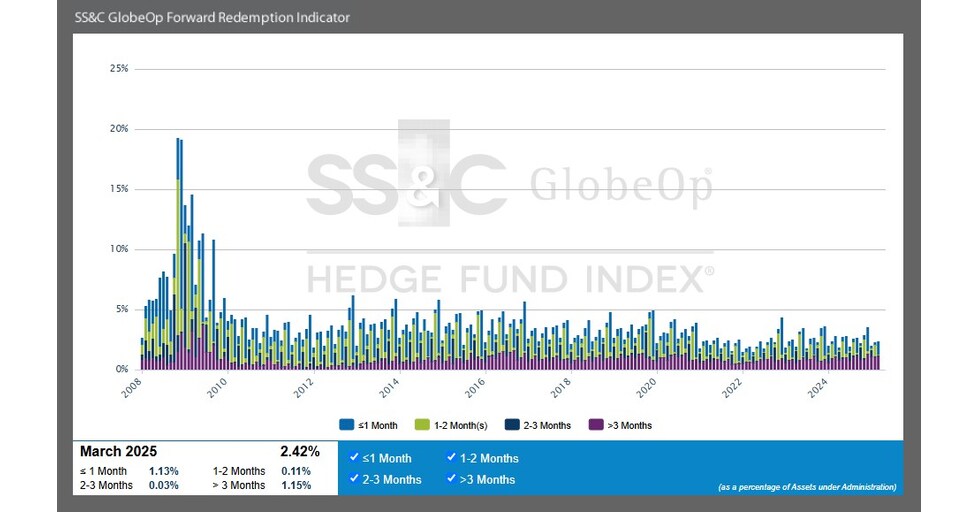
Task: Click the '2-3 Months' legend label
Action: [x=547, y=425]
